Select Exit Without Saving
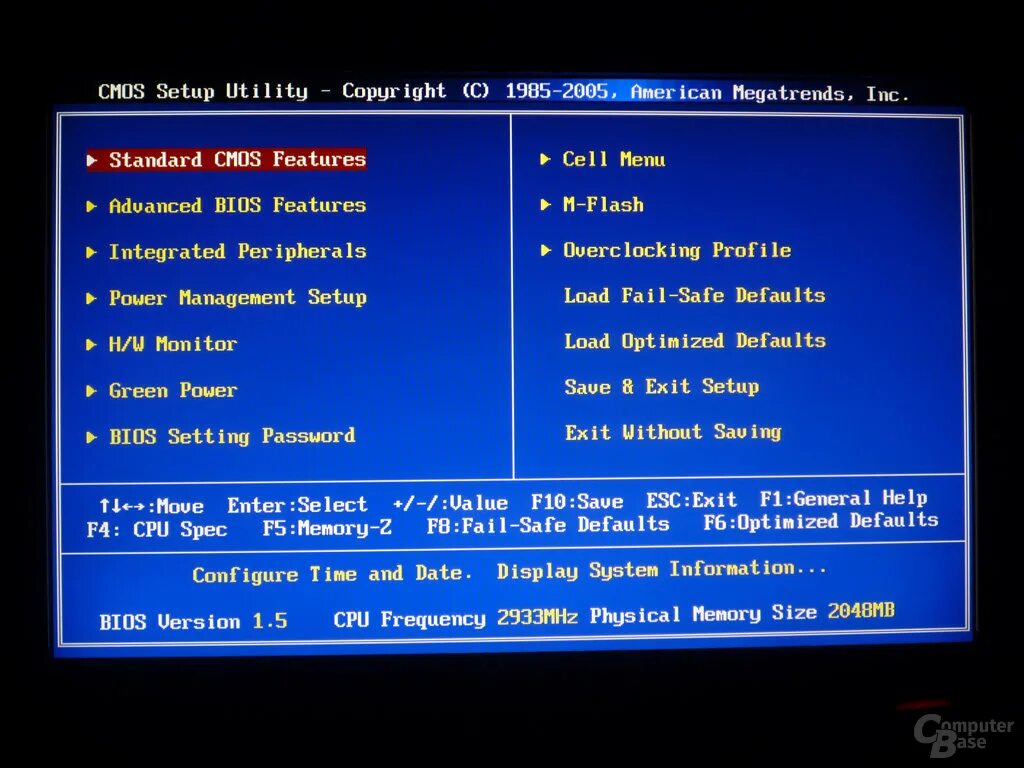This screenshot has width=1024, height=768. tap(673, 432)
